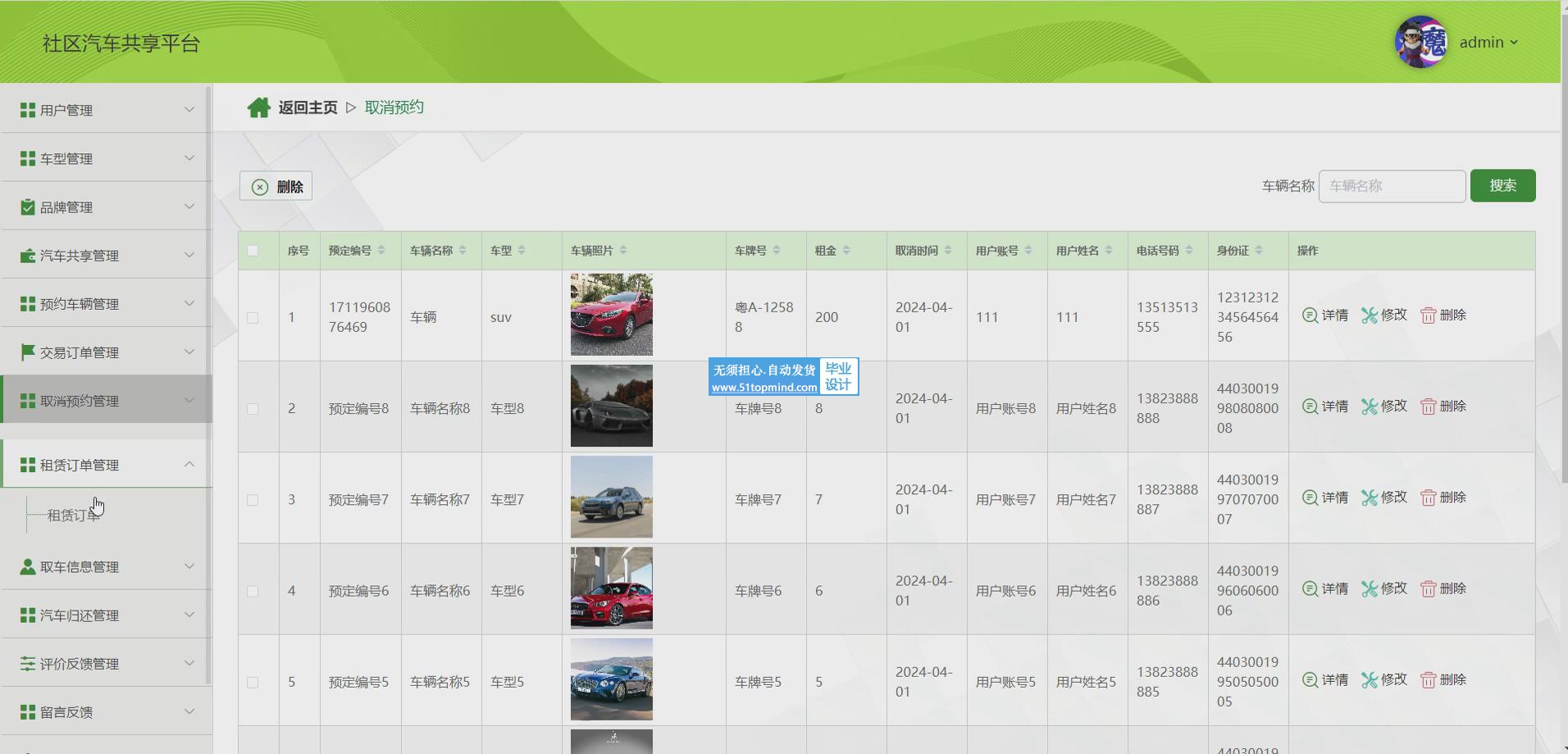Collapse the 租赁订单管理 chevron
The height and width of the screenshot is (754, 1568).
(189, 464)
